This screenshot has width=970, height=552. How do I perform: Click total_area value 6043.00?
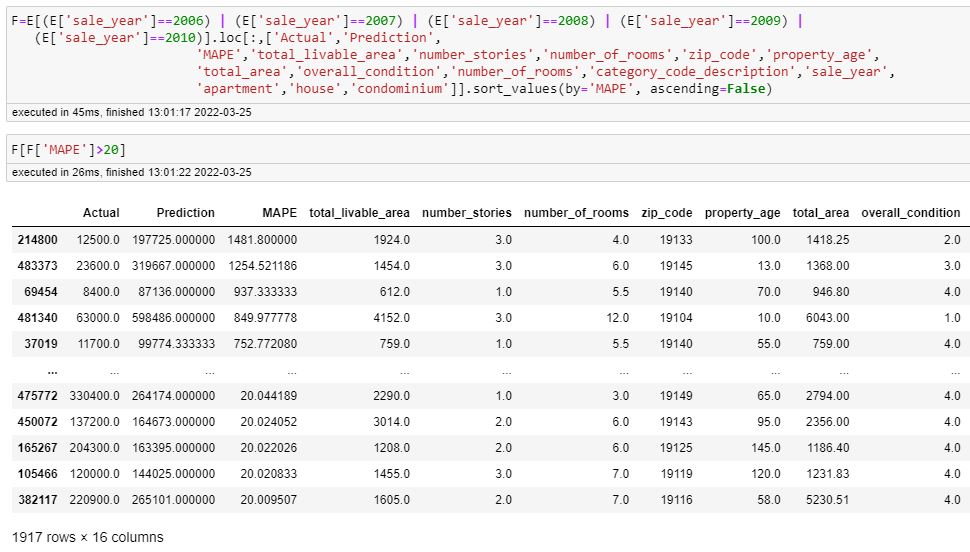(x=828, y=317)
